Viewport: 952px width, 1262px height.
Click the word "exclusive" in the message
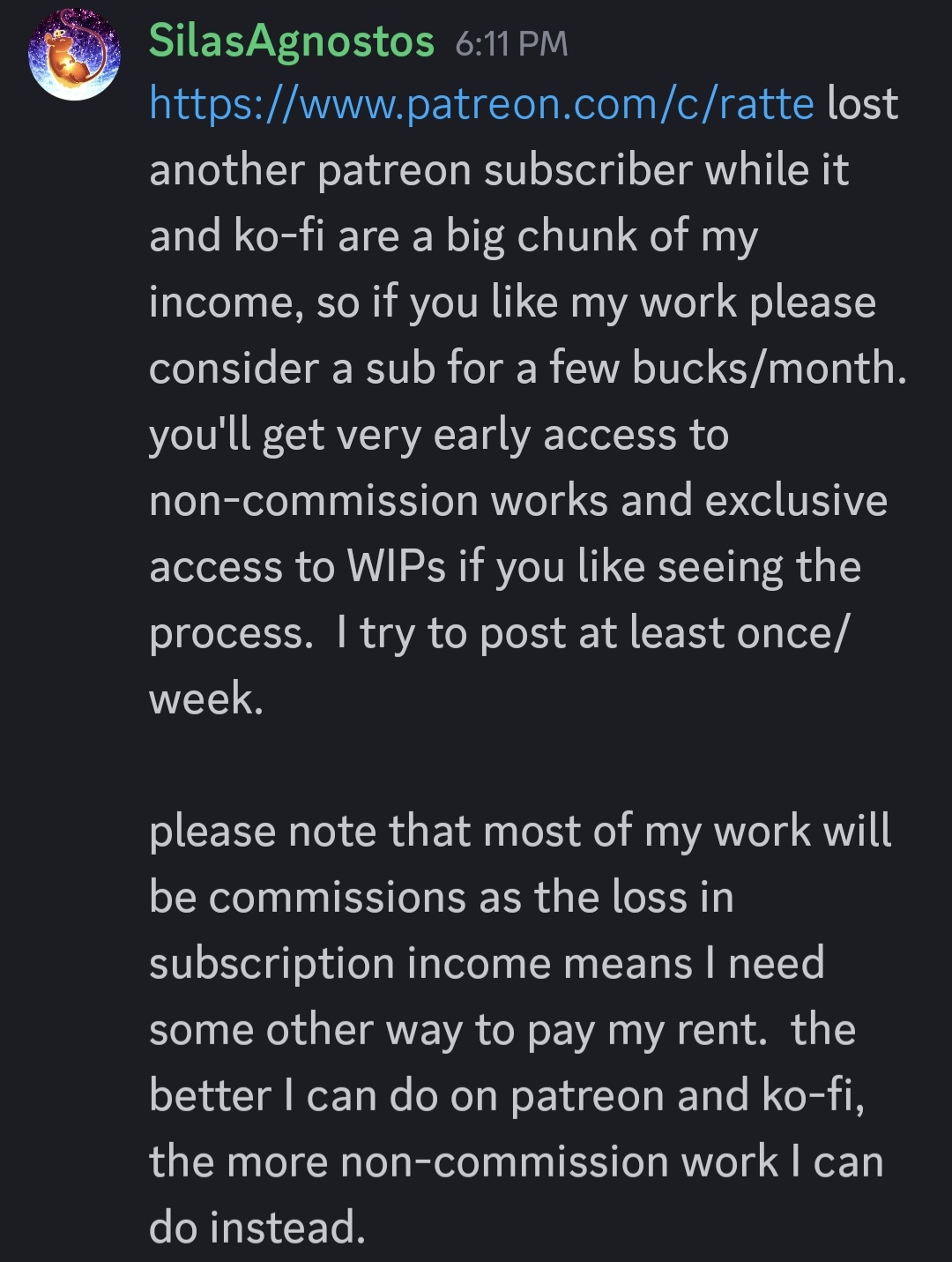click(796, 501)
